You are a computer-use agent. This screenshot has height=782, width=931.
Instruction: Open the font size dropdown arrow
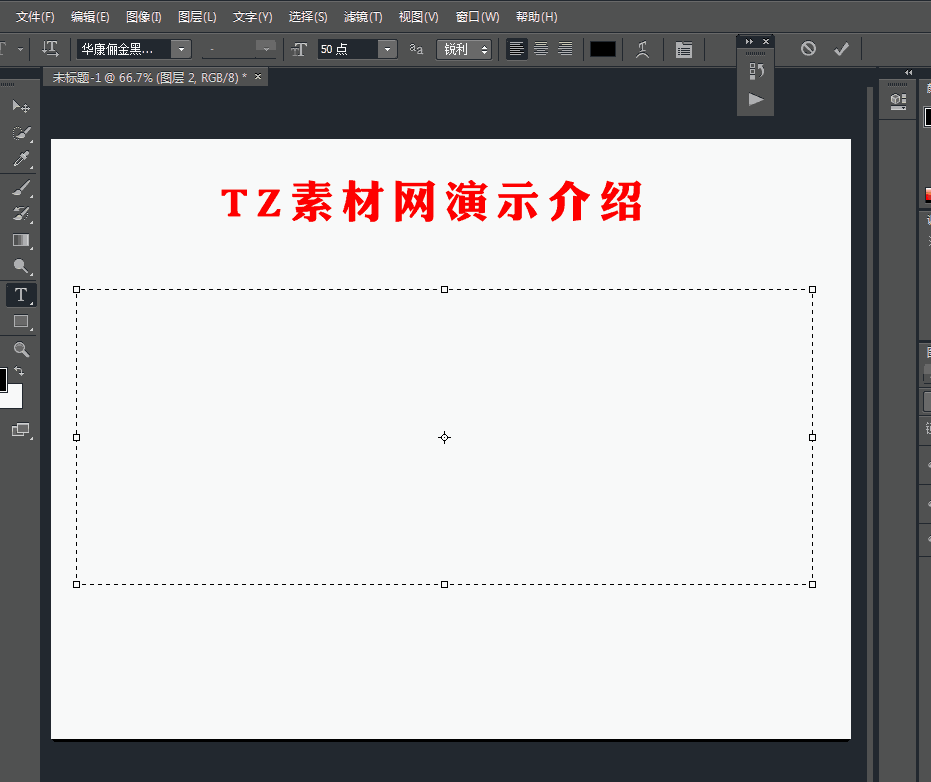click(387, 49)
